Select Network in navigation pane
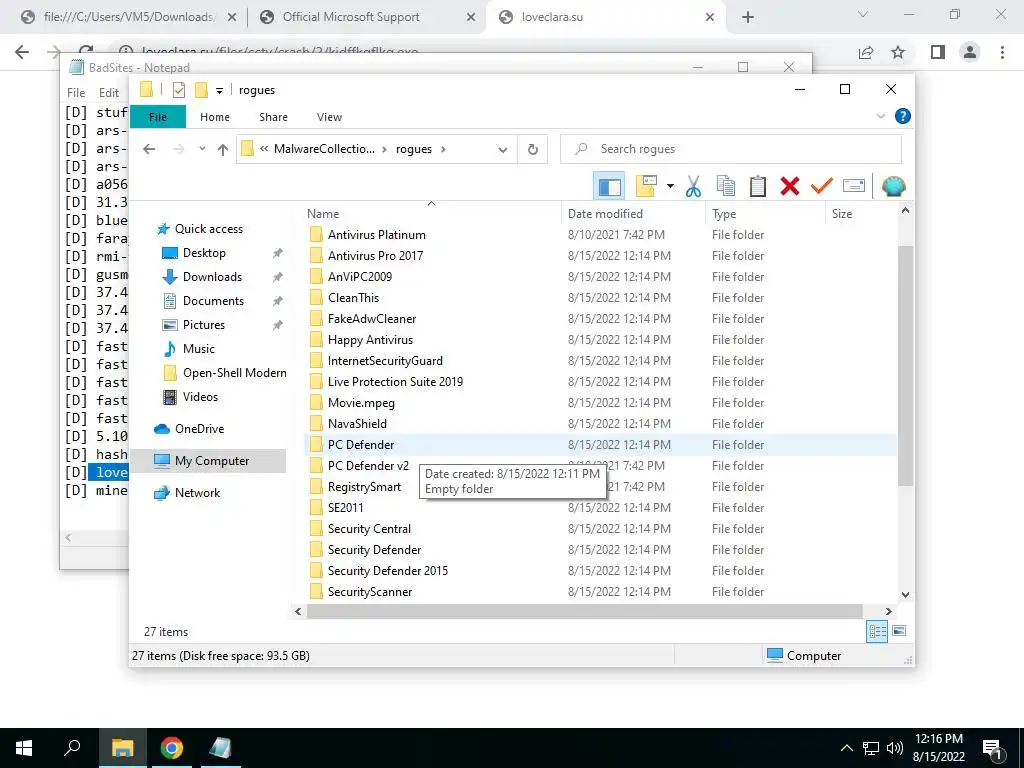Viewport: 1024px width, 768px height. (x=197, y=493)
